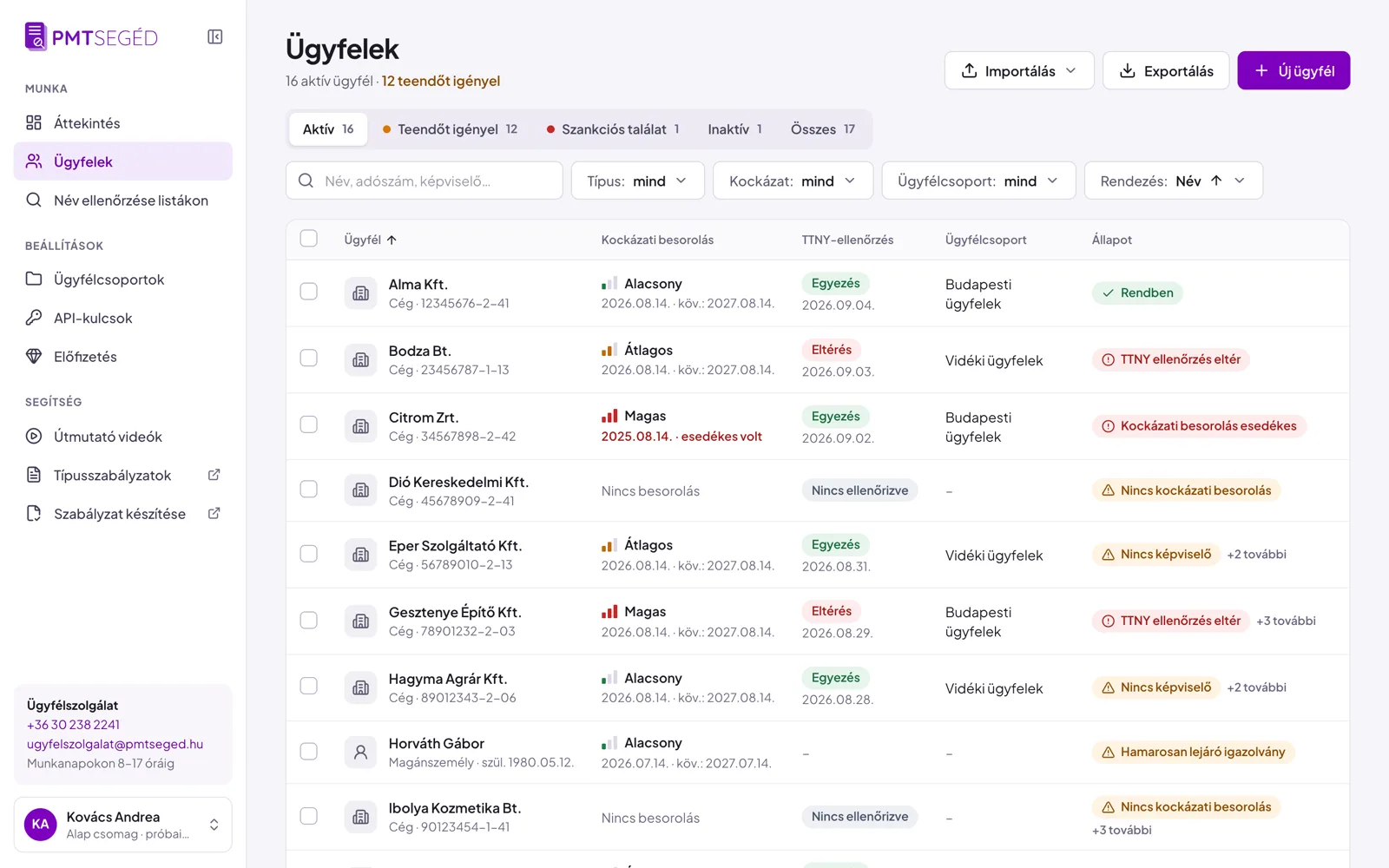Click the ugyfelszolgalat@pmtseged.hu email link

pyautogui.click(x=115, y=744)
